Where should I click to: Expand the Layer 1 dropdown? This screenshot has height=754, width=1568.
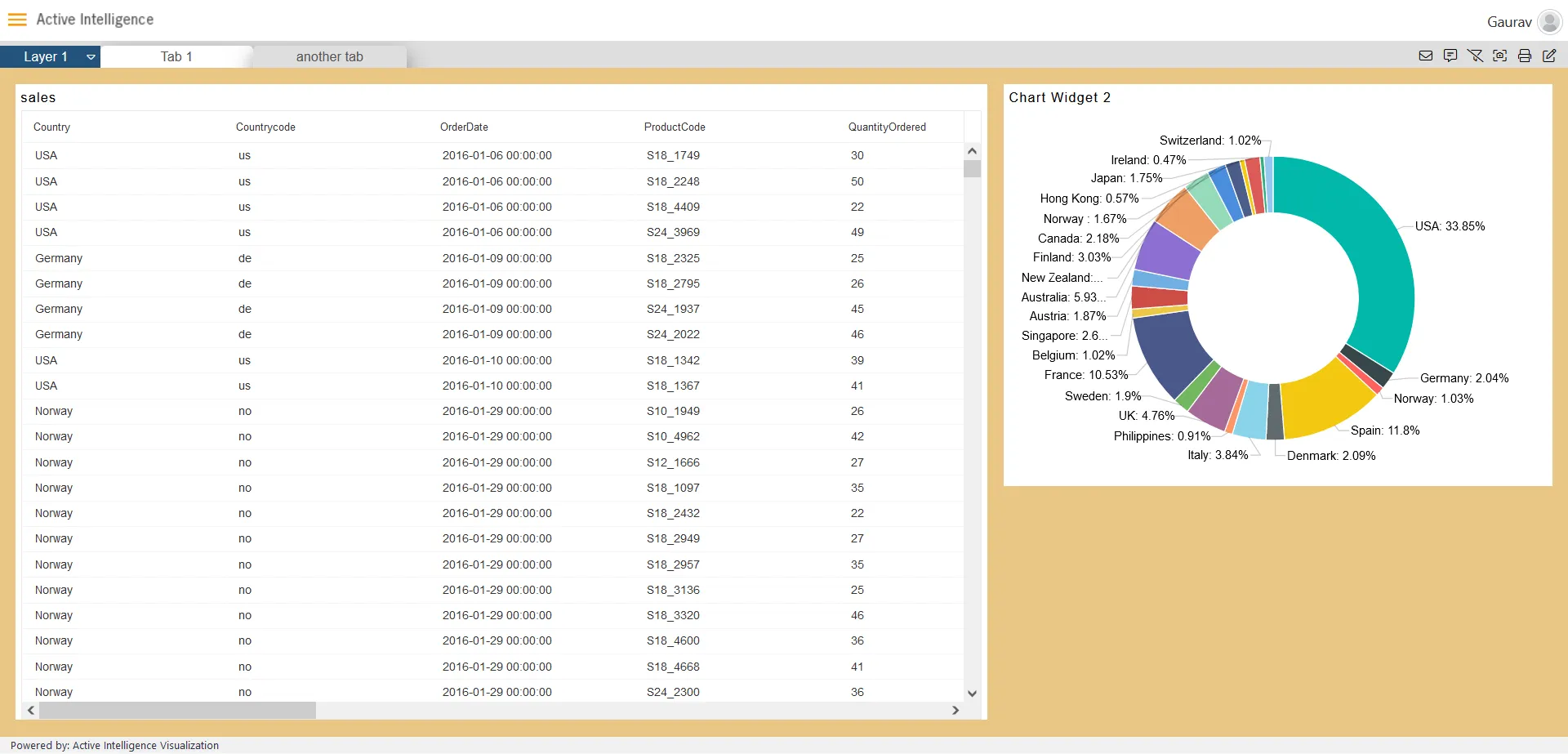coord(91,57)
